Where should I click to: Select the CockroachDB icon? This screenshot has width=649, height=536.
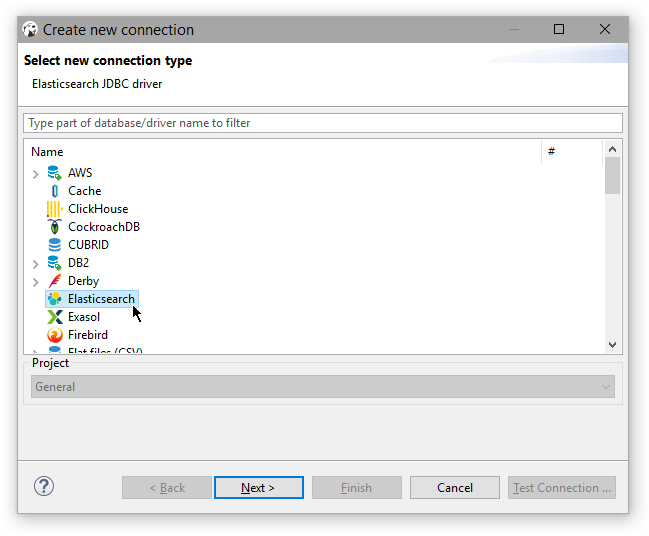click(x=54, y=227)
